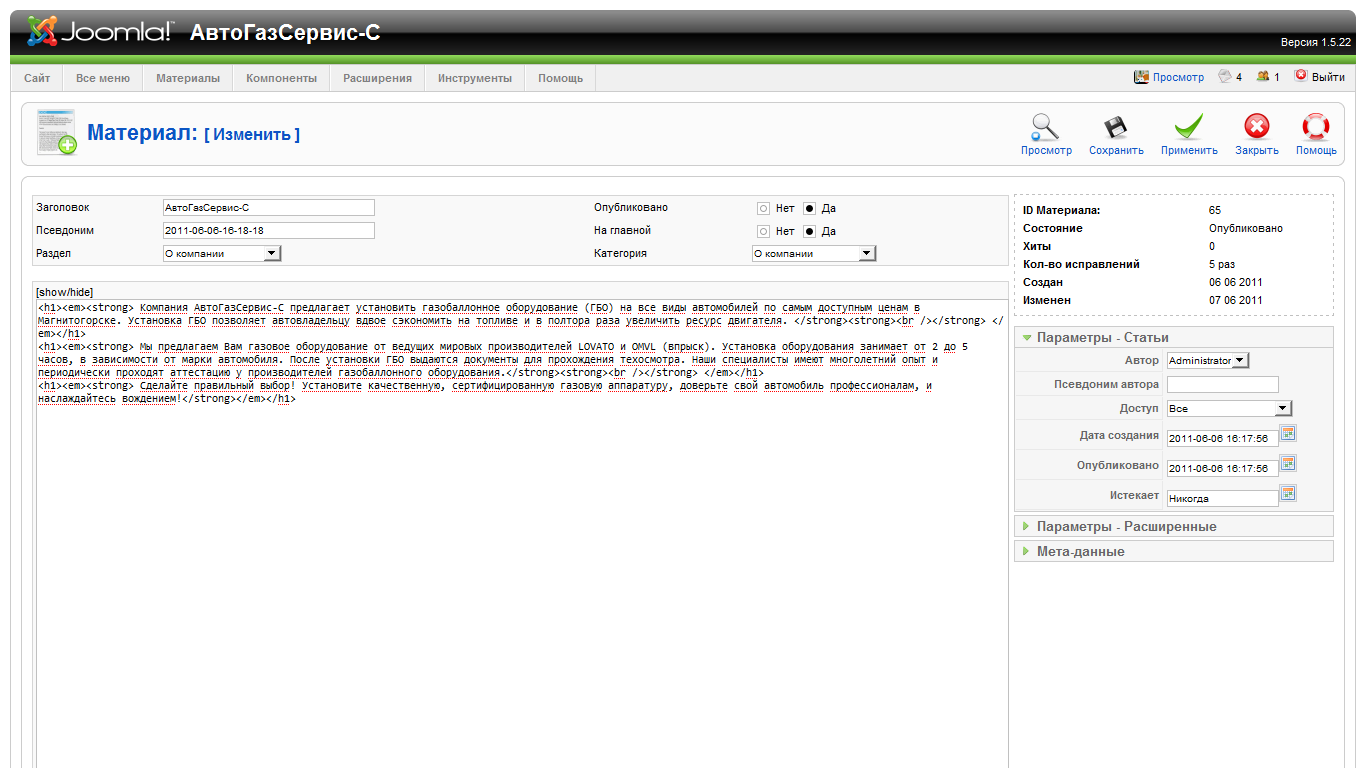Open the Доступ dropdown
The height and width of the screenshot is (768, 1366).
pyautogui.click(x=1229, y=408)
